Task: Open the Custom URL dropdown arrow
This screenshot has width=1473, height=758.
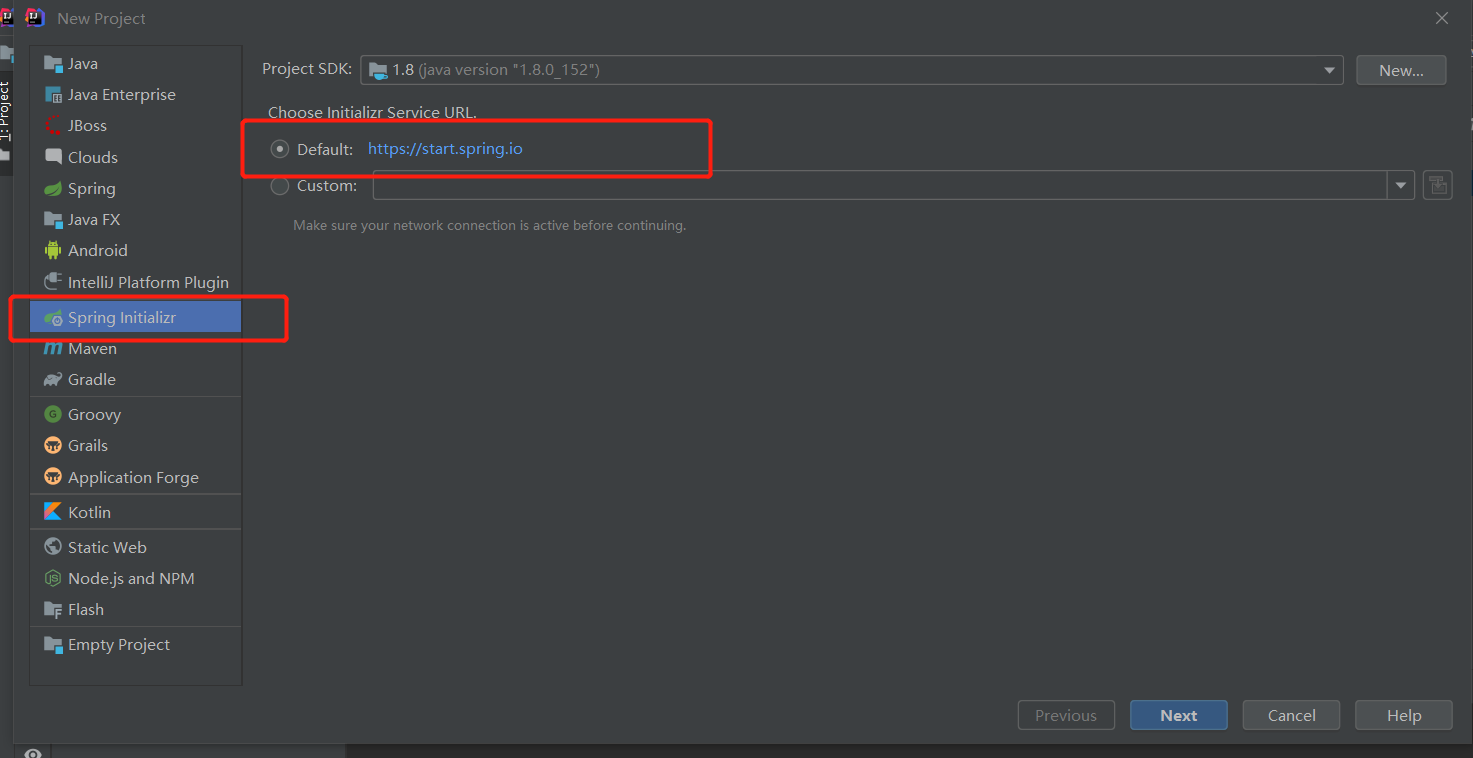Action: [1400, 185]
